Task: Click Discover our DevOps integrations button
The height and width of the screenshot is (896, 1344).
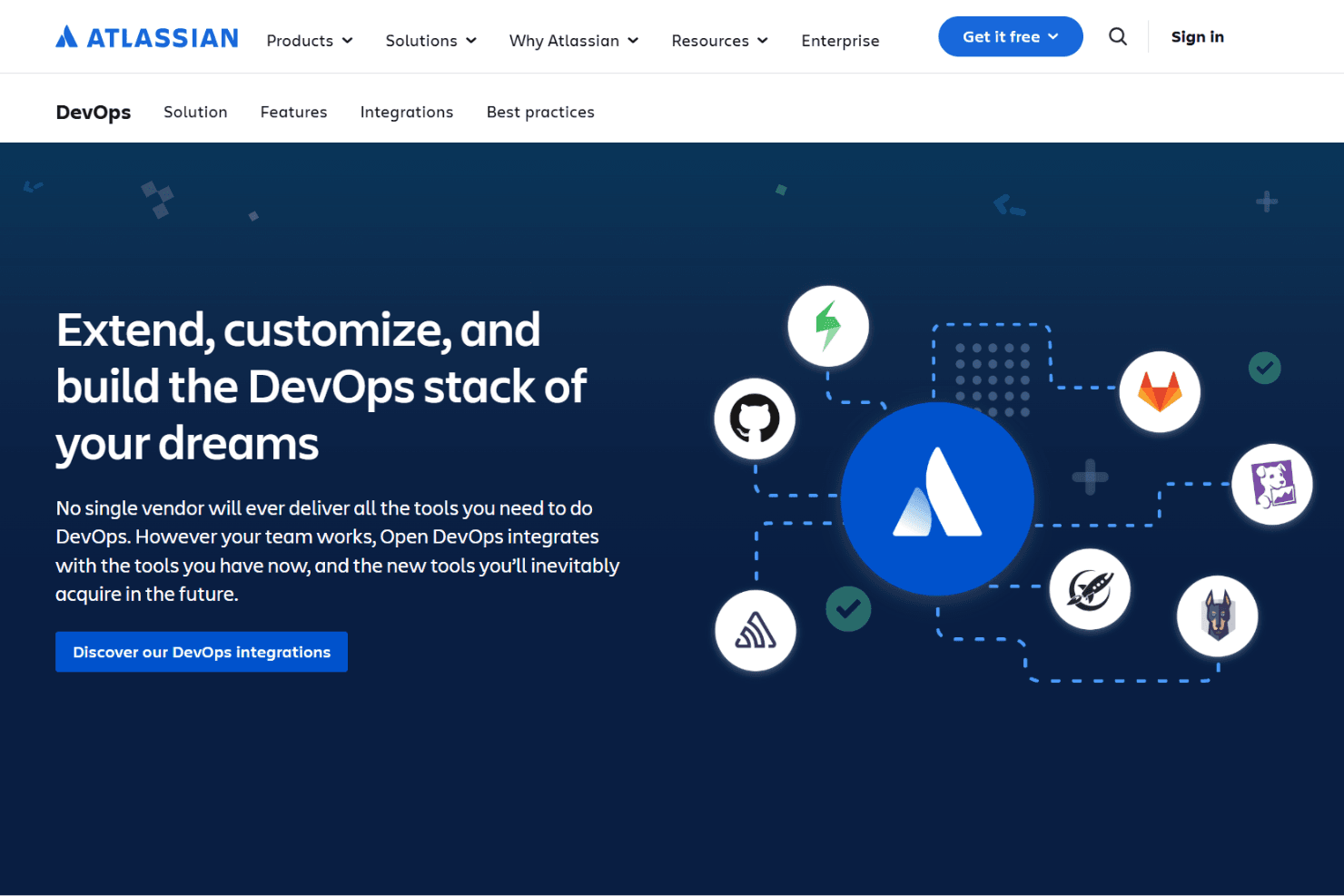Action: coord(202,652)
